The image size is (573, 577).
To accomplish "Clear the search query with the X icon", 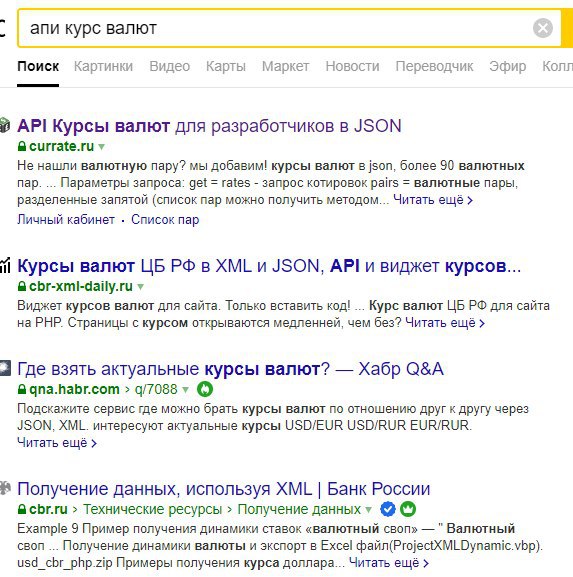I will coord(542,28).
